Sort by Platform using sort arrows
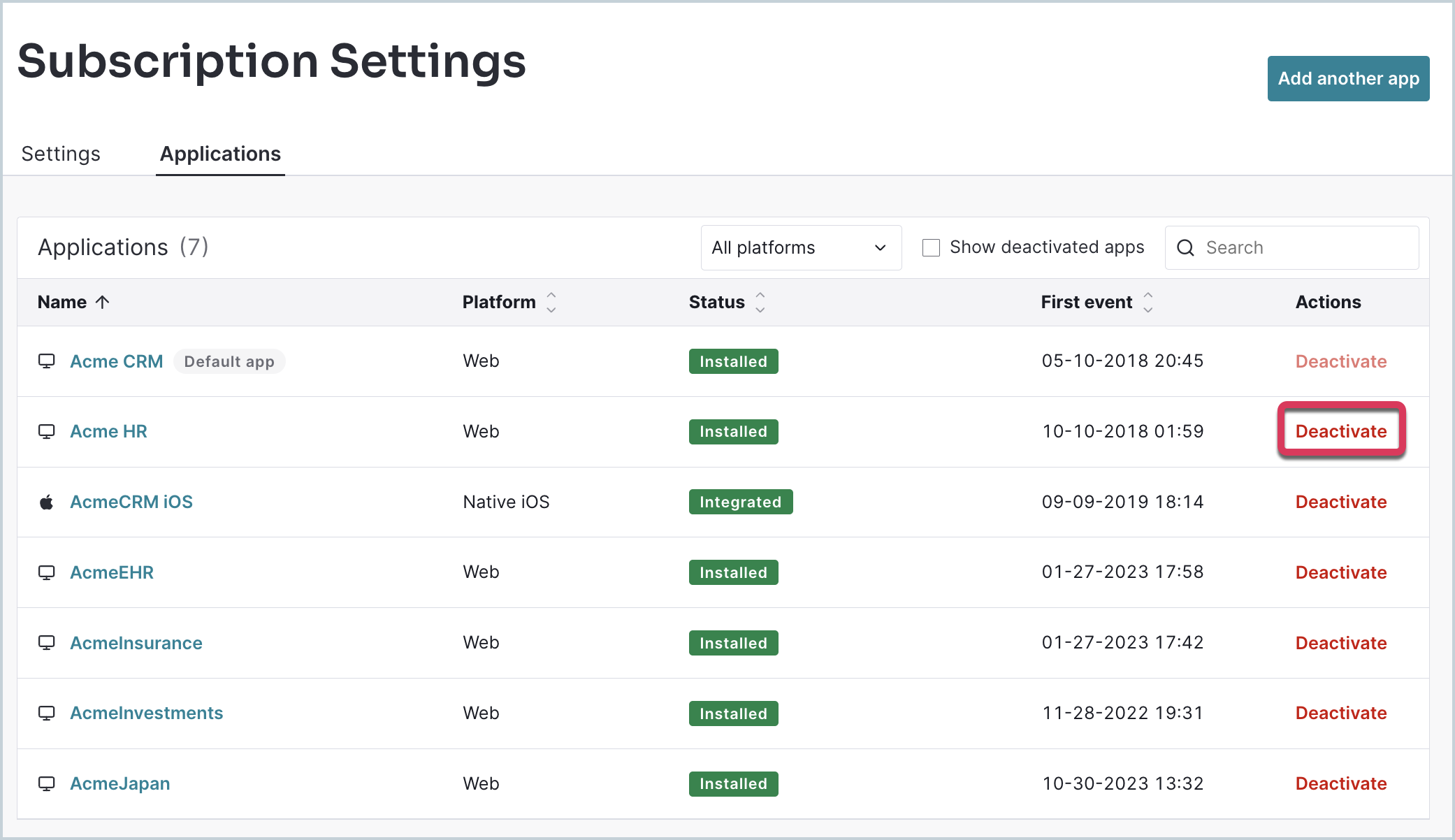This screenshot has width=1455, height=840. [x=551, y=302]
